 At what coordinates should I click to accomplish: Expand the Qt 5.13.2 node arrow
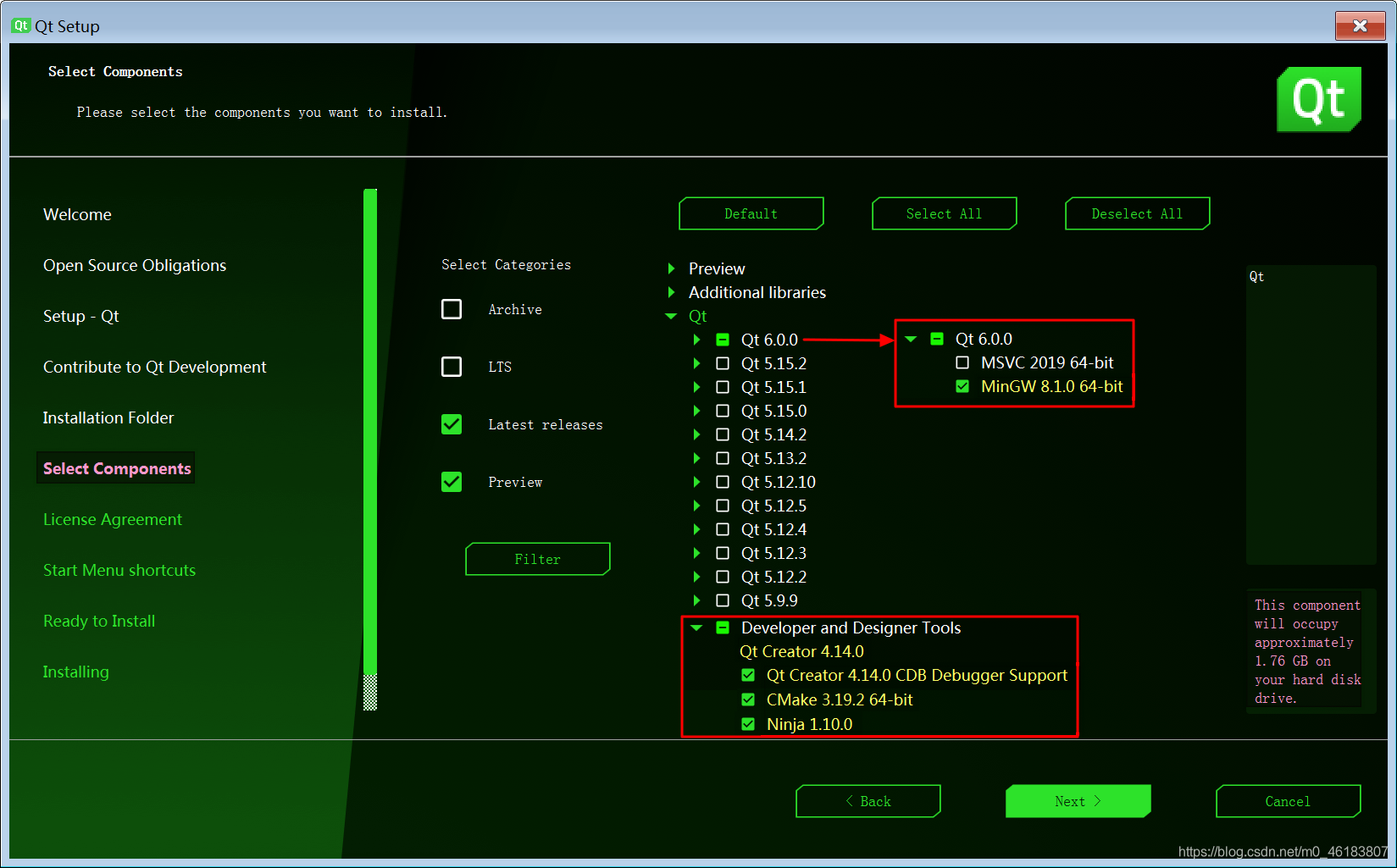tap(696, 458)
